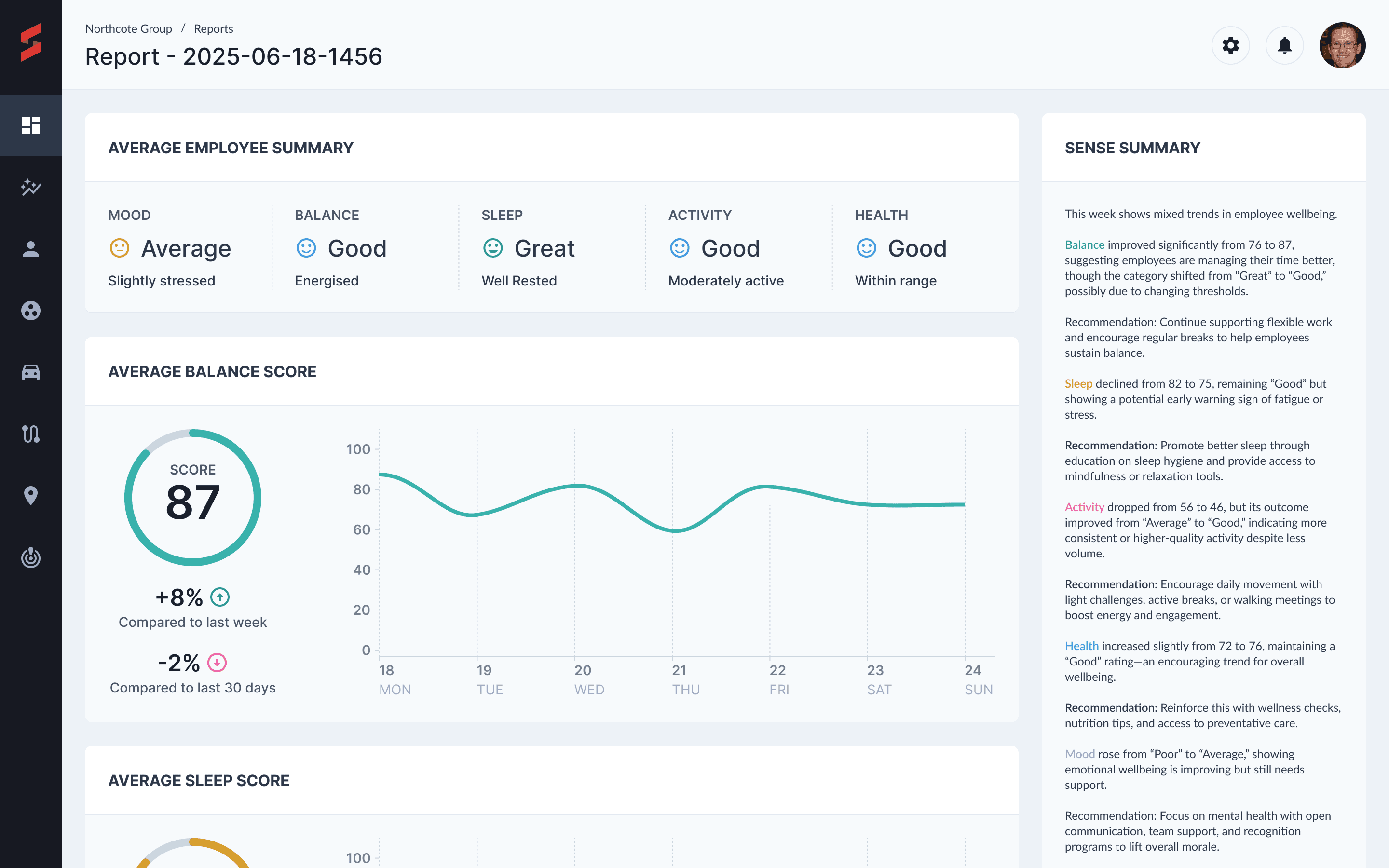Image resolution: width=1389 pixels, height=868 pixels.
Task: Click the Compared to last 30 days caption
Action: point(193,688)
